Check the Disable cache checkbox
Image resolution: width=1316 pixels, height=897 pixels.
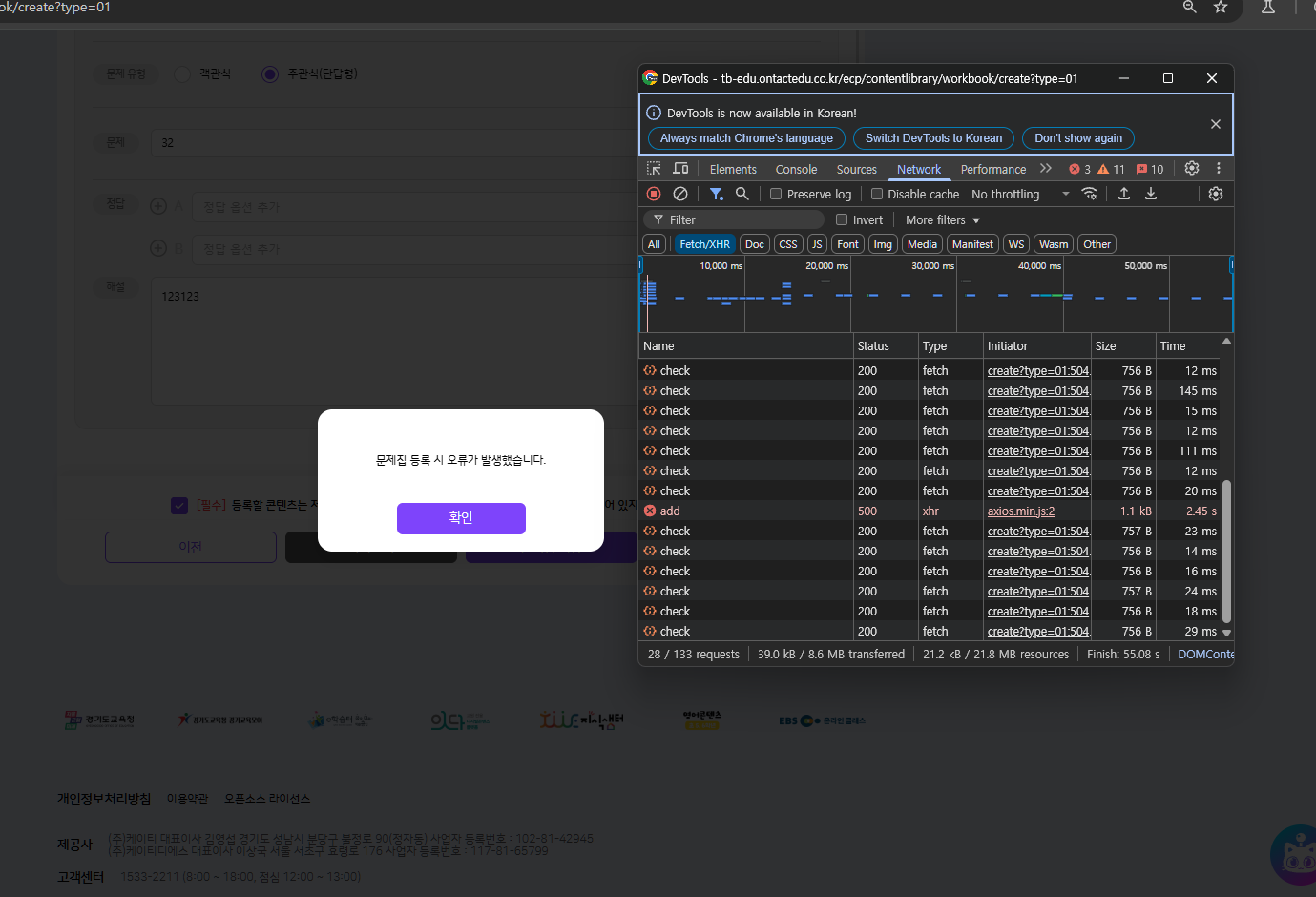click(877, 194)
